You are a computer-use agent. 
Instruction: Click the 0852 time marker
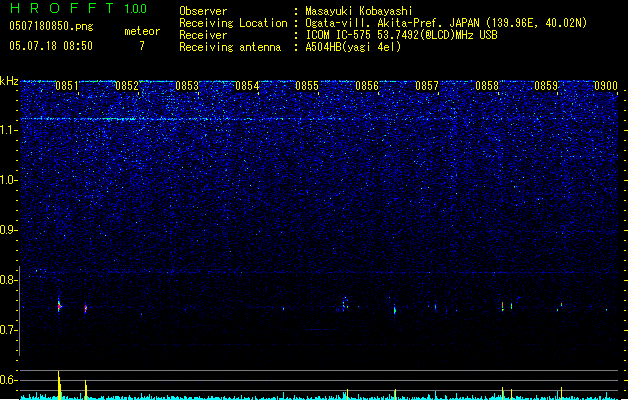(127, 86)
